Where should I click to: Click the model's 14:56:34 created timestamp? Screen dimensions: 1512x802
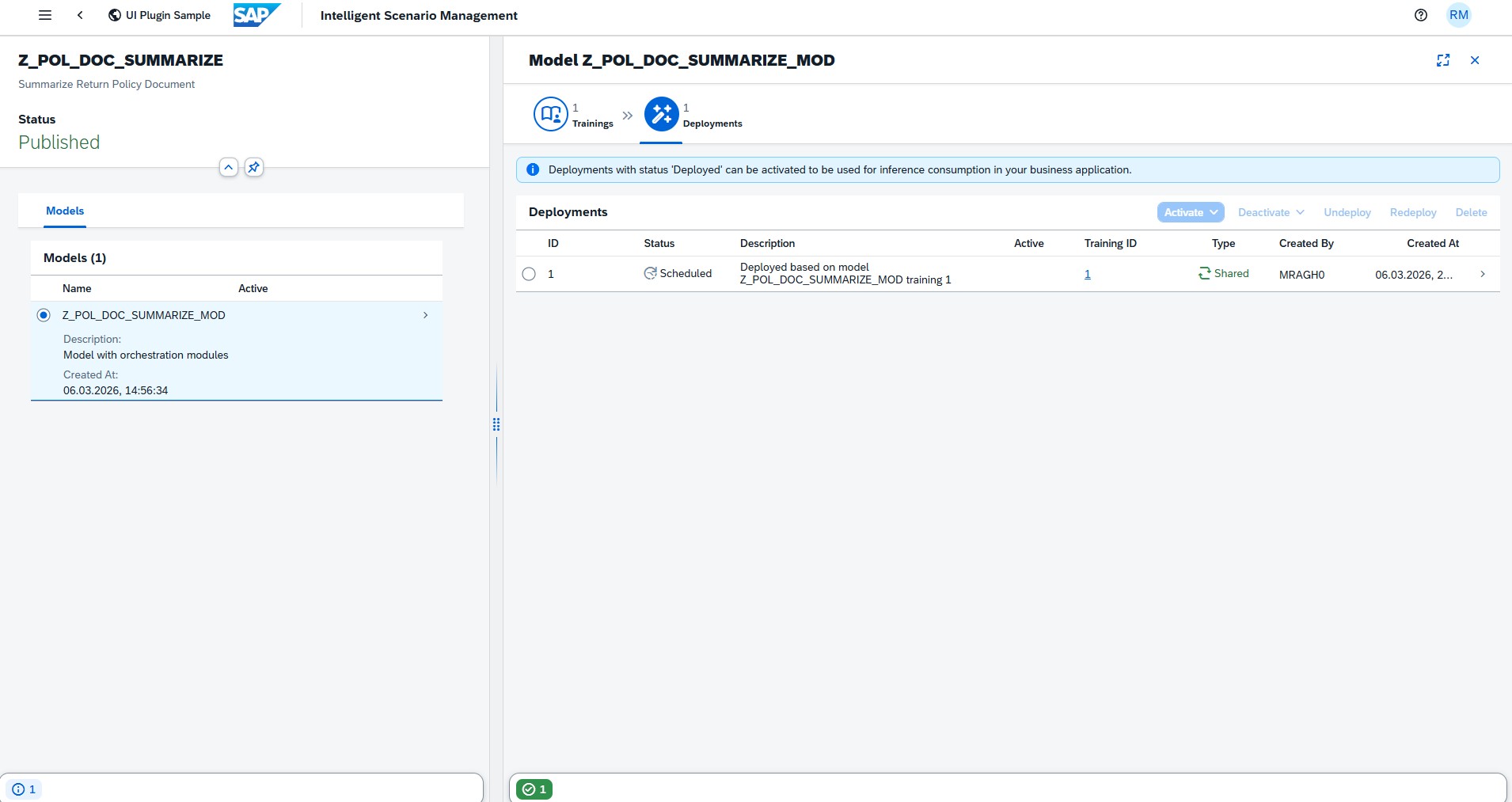116,390
